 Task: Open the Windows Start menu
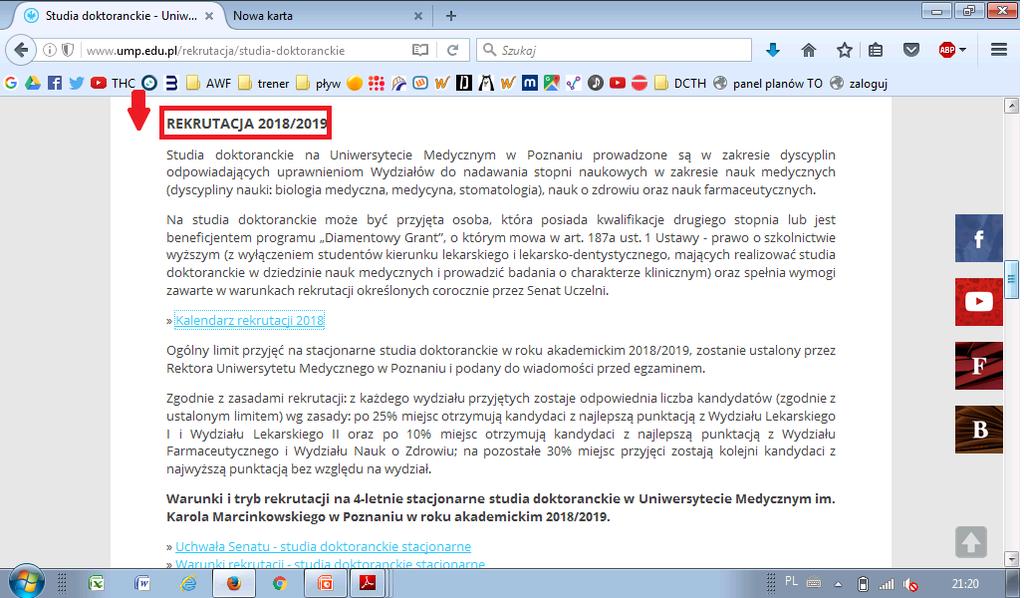point(25,581)
